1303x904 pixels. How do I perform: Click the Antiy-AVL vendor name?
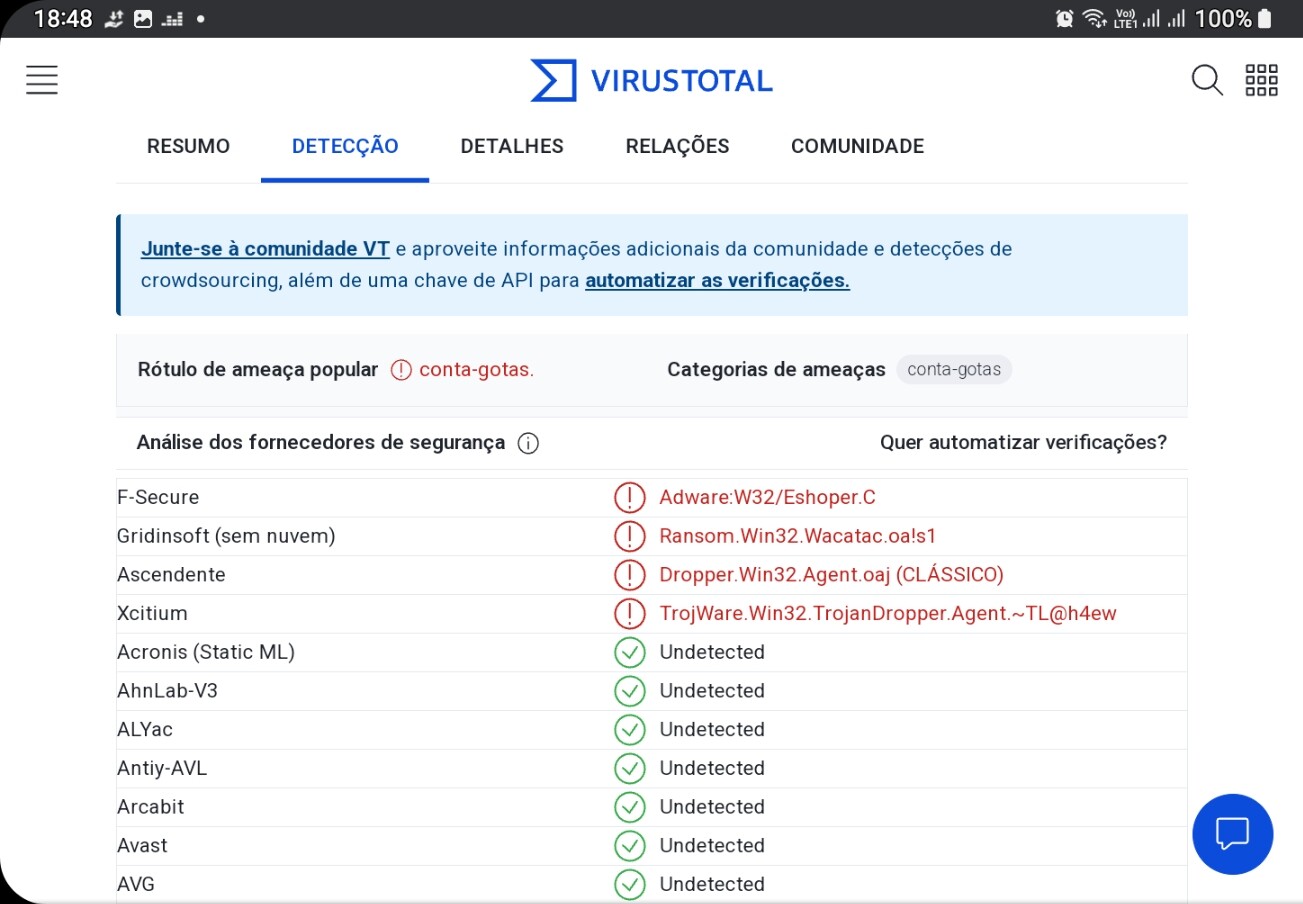pyautogui.click(x=162, y=768)
